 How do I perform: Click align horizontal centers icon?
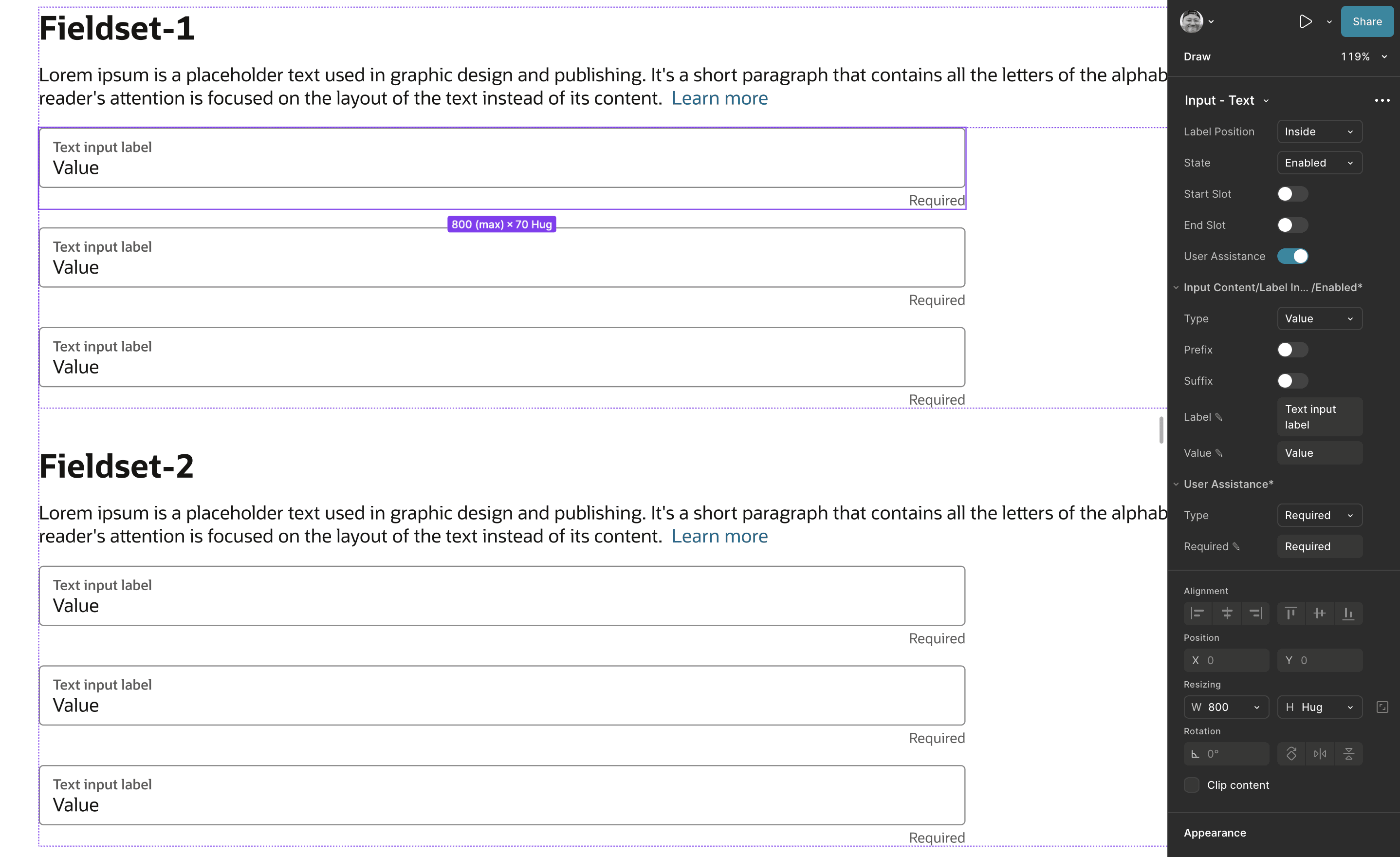coord(1227,613)
